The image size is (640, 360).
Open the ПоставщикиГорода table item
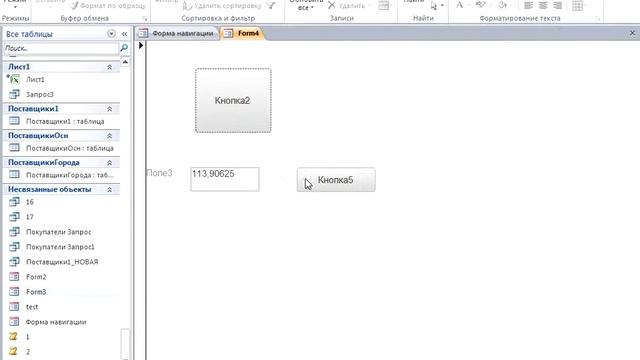click(70, 175)
